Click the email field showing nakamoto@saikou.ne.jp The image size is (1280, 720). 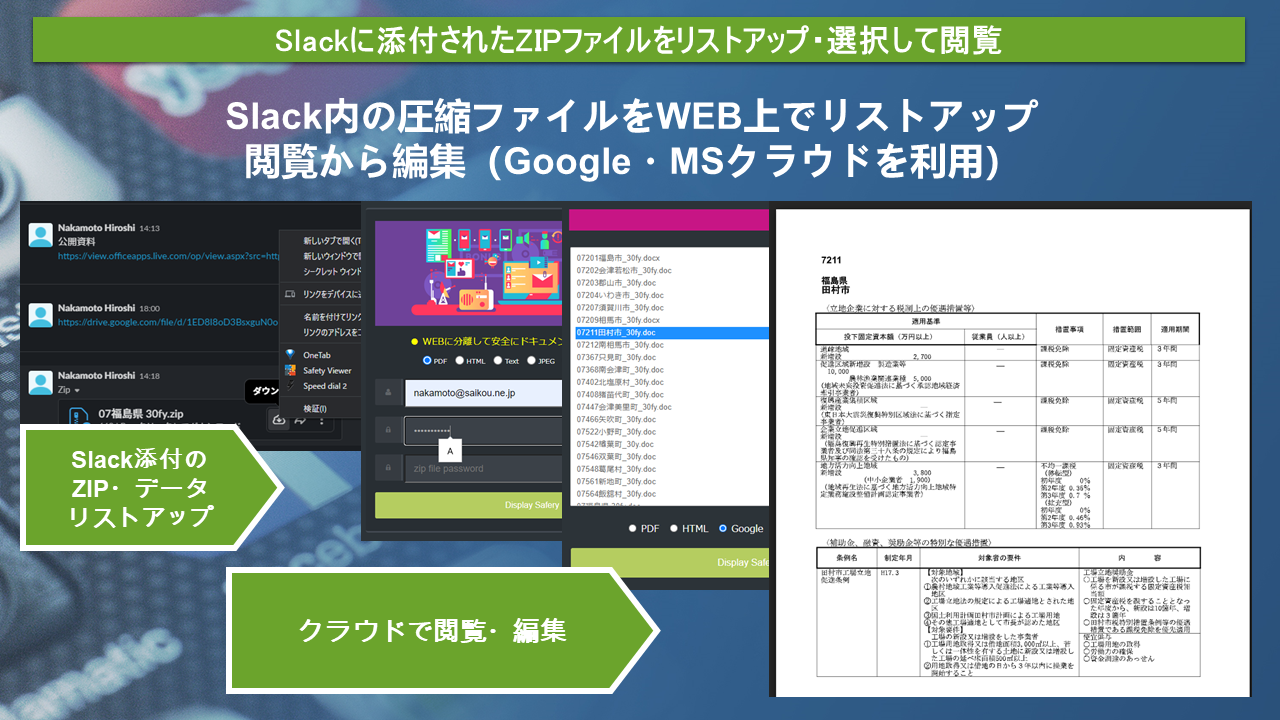(x=482, y=394)
